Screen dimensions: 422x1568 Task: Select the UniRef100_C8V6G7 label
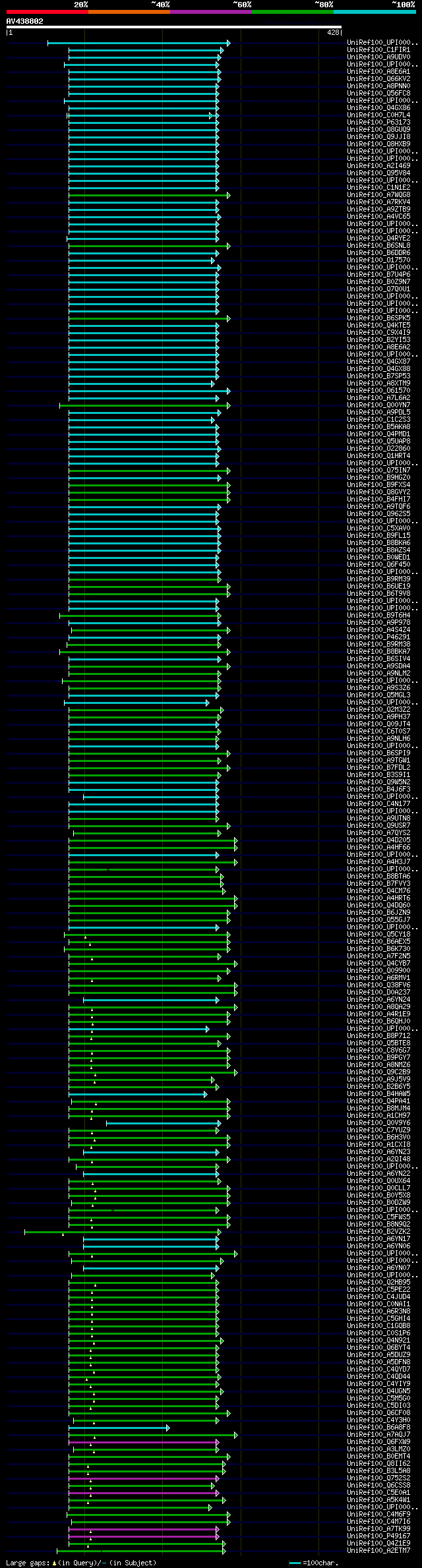coord(378,1050)
